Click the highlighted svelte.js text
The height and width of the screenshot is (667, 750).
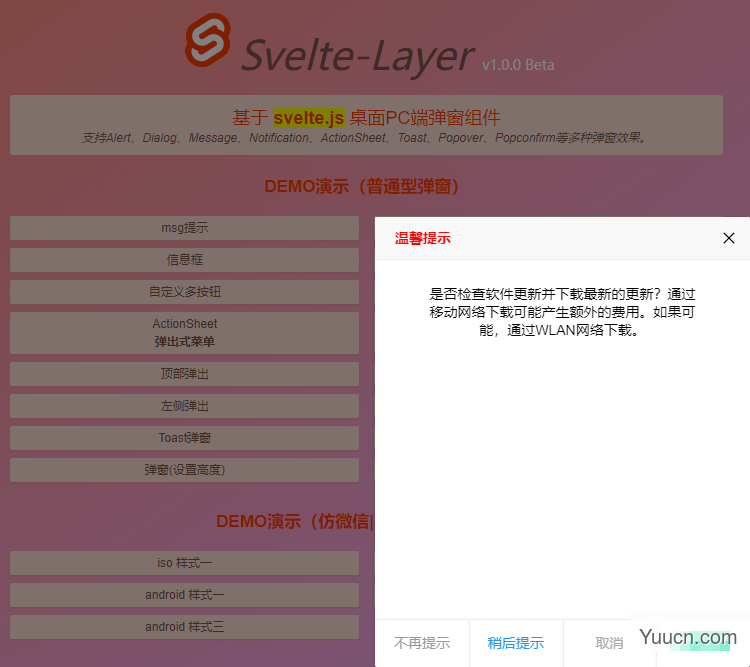309,118
